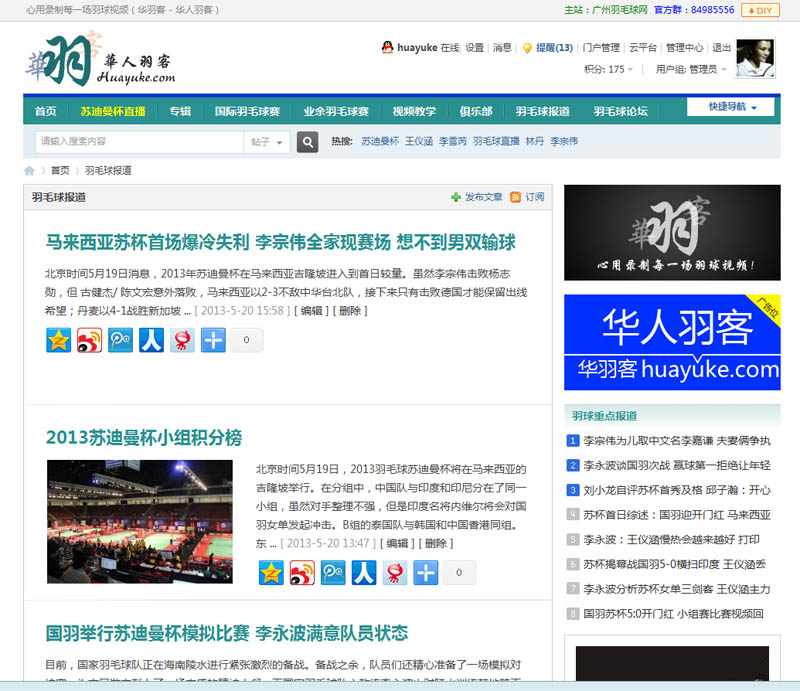This screenshot has width=800, height=691.
Task: Open article 2013苏迪曼杯小组积分榜 headline
Action: [144, 437]
